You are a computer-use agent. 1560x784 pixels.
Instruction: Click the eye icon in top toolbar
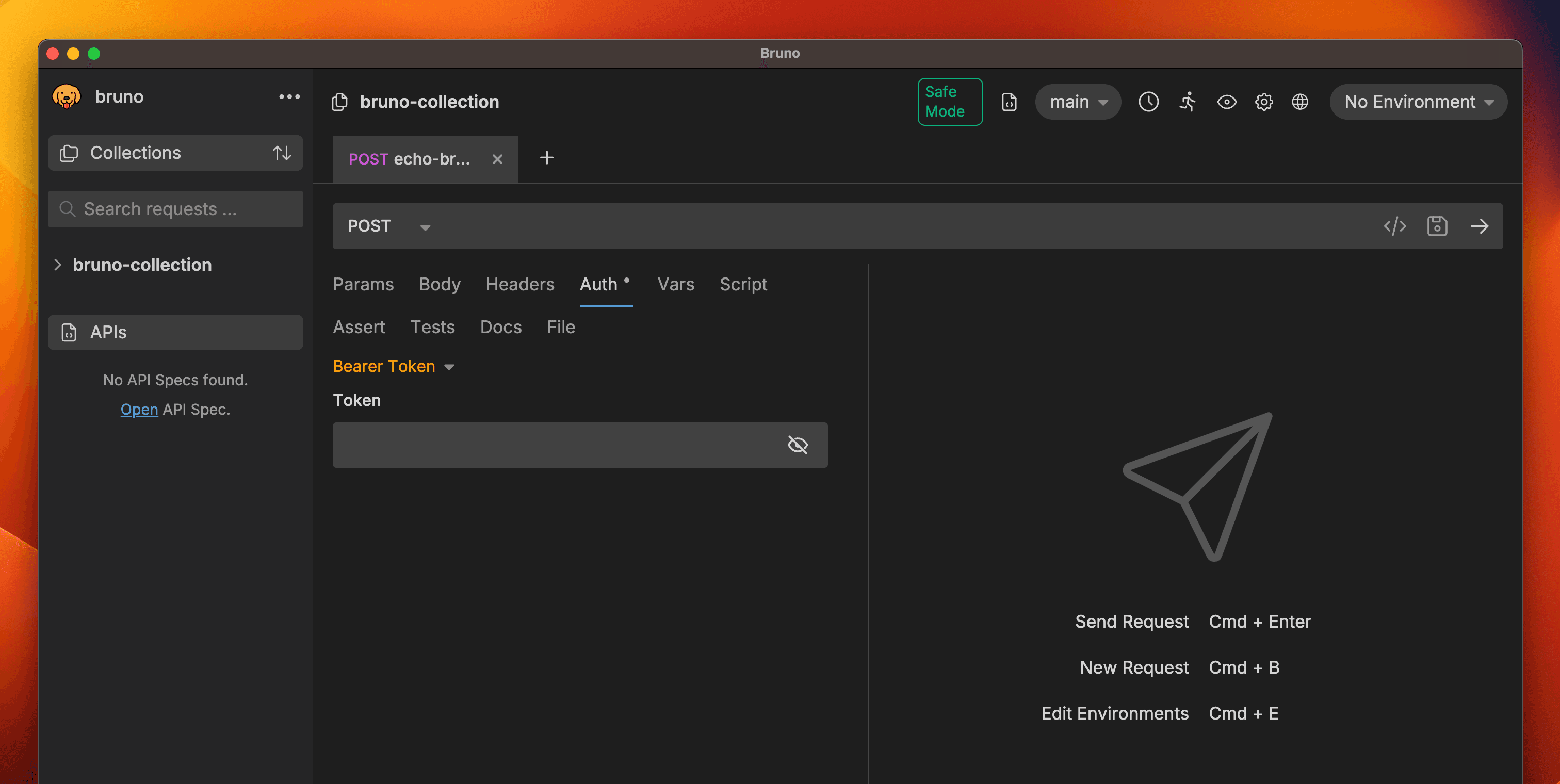tap(1226, 102)
